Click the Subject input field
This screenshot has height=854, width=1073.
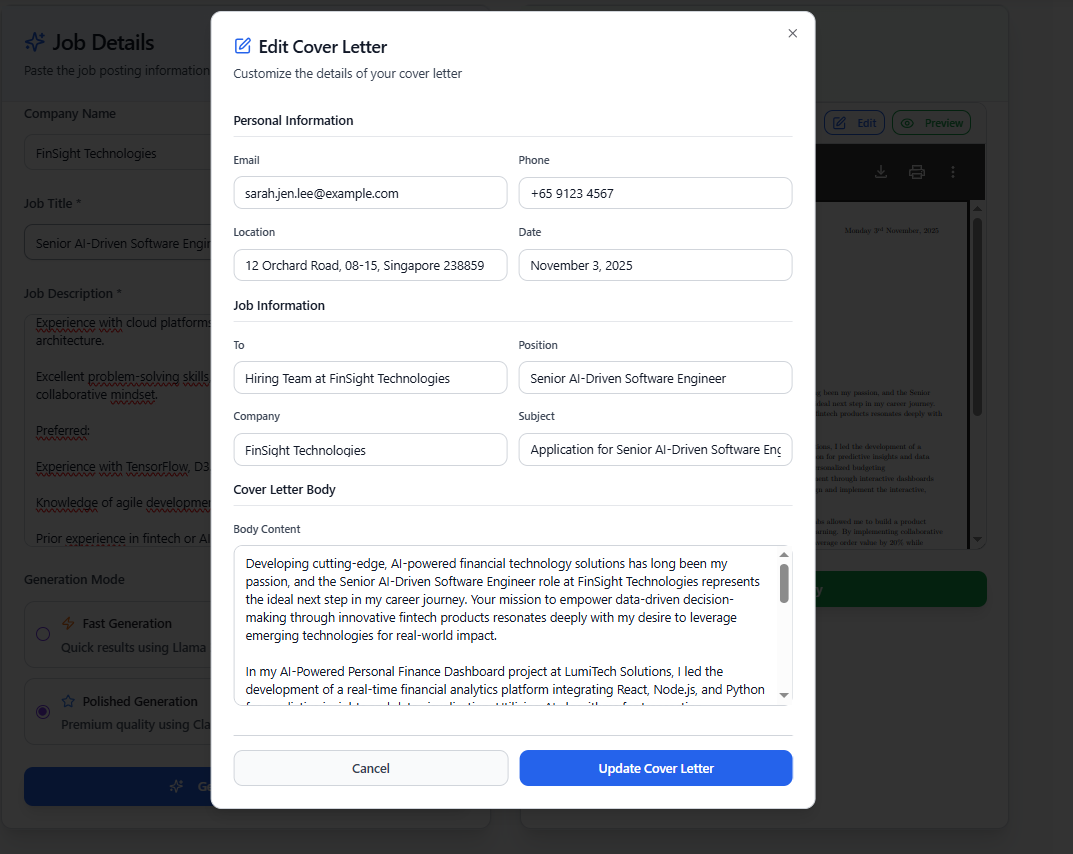655,450
